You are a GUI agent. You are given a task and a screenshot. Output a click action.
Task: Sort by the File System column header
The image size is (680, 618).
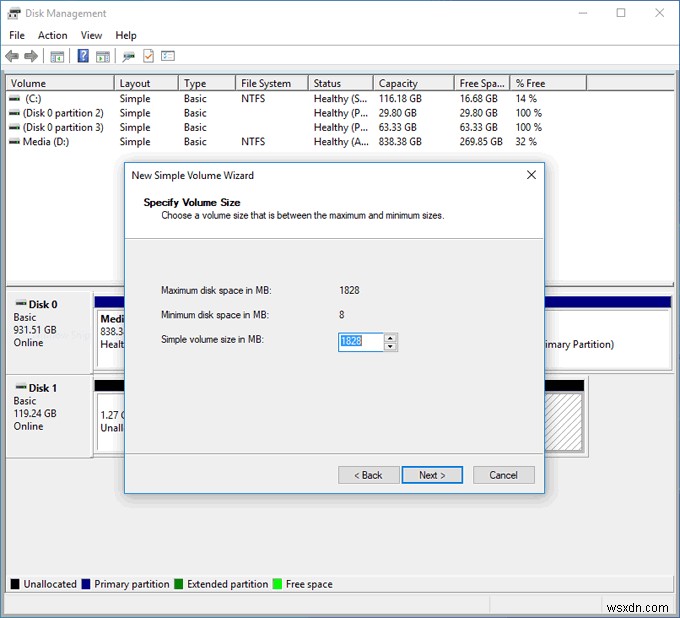click(272, 83)
